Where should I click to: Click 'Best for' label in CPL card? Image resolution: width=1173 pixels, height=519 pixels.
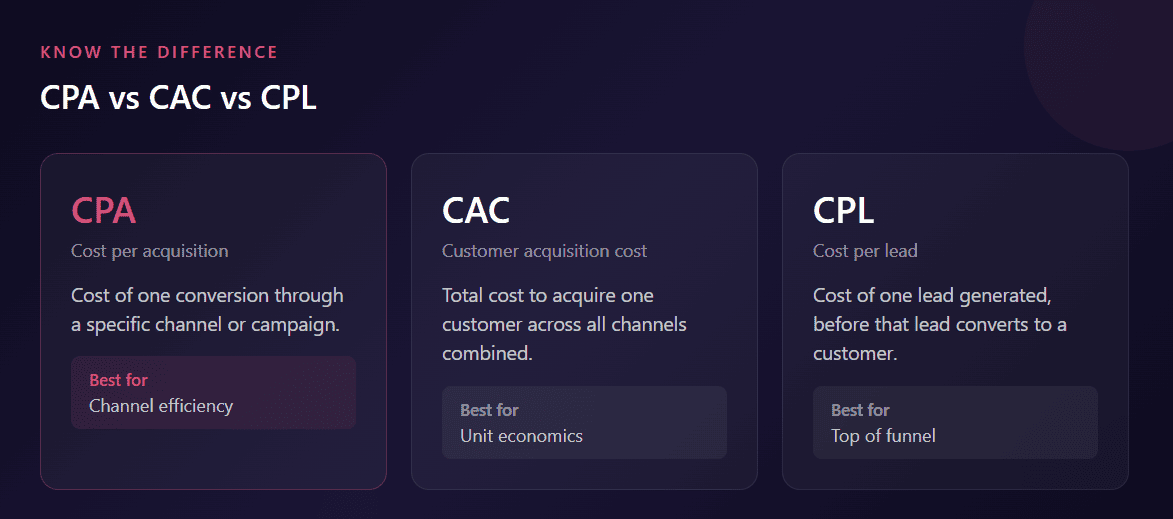860,410
